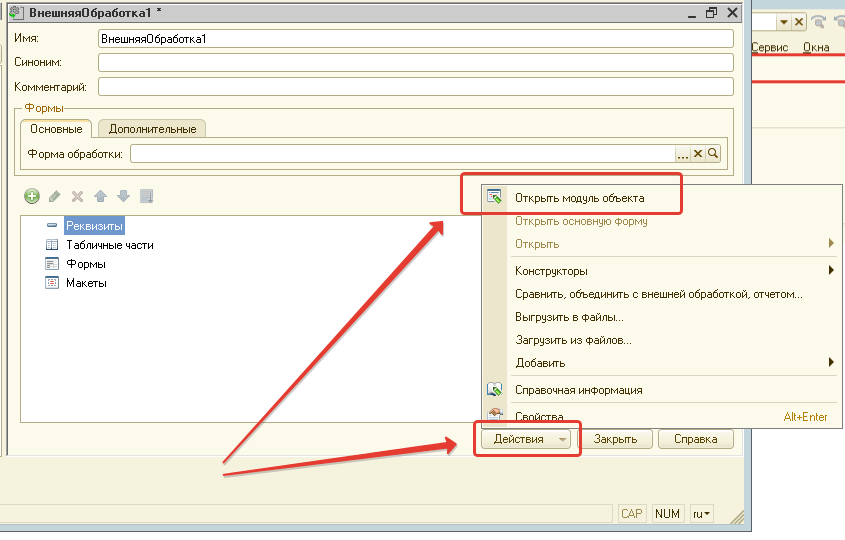Click the Delete X icon in the list toolbar
The height and width of the screenshot is (540, 845).
[x=77, y=196]
